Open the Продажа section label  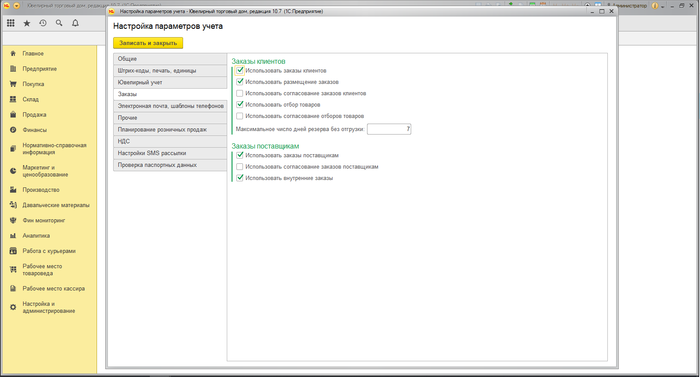coord(34,115)
